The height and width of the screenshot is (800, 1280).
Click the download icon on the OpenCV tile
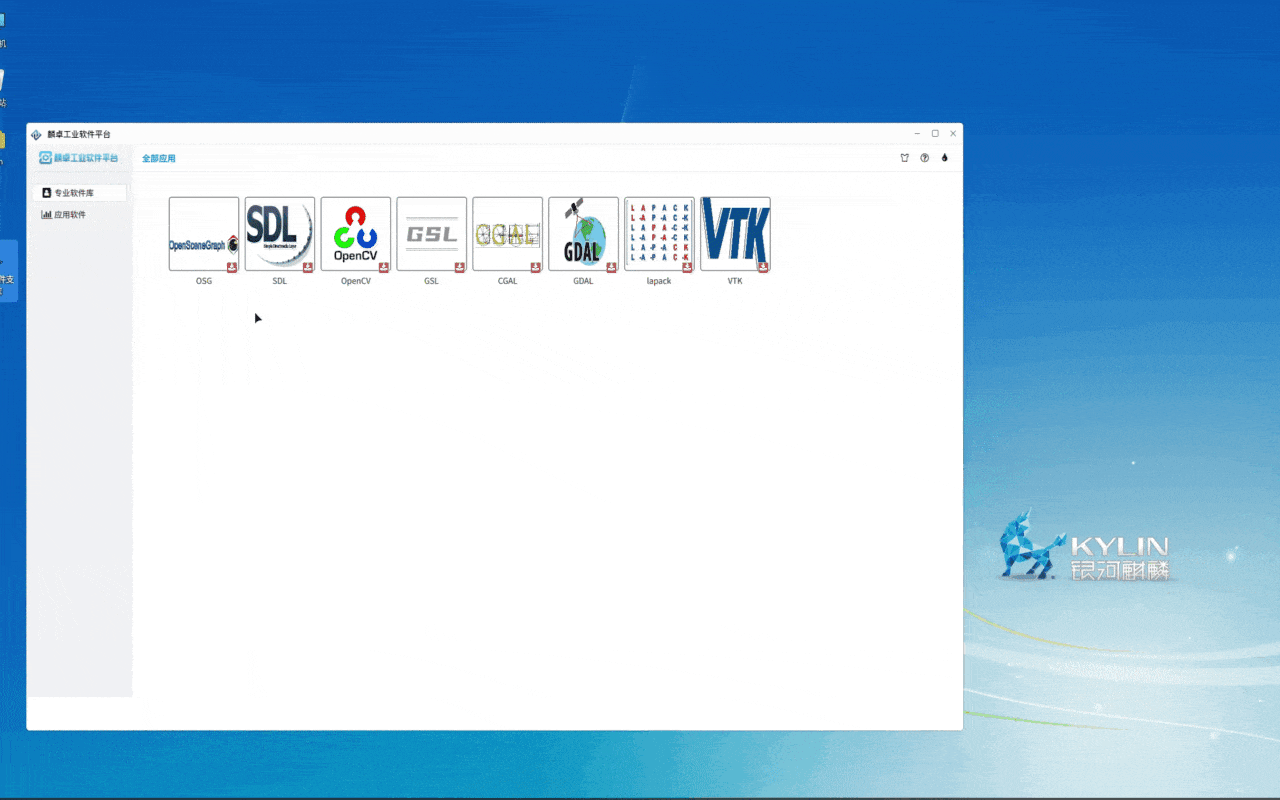point(384,267)
